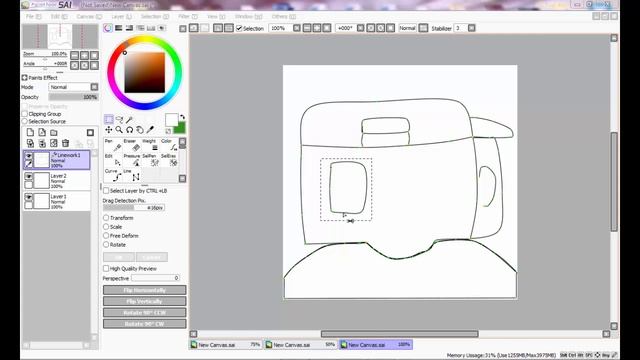Select the Rotate radio option
Screen dimensions: 640x360
point(106,244)
